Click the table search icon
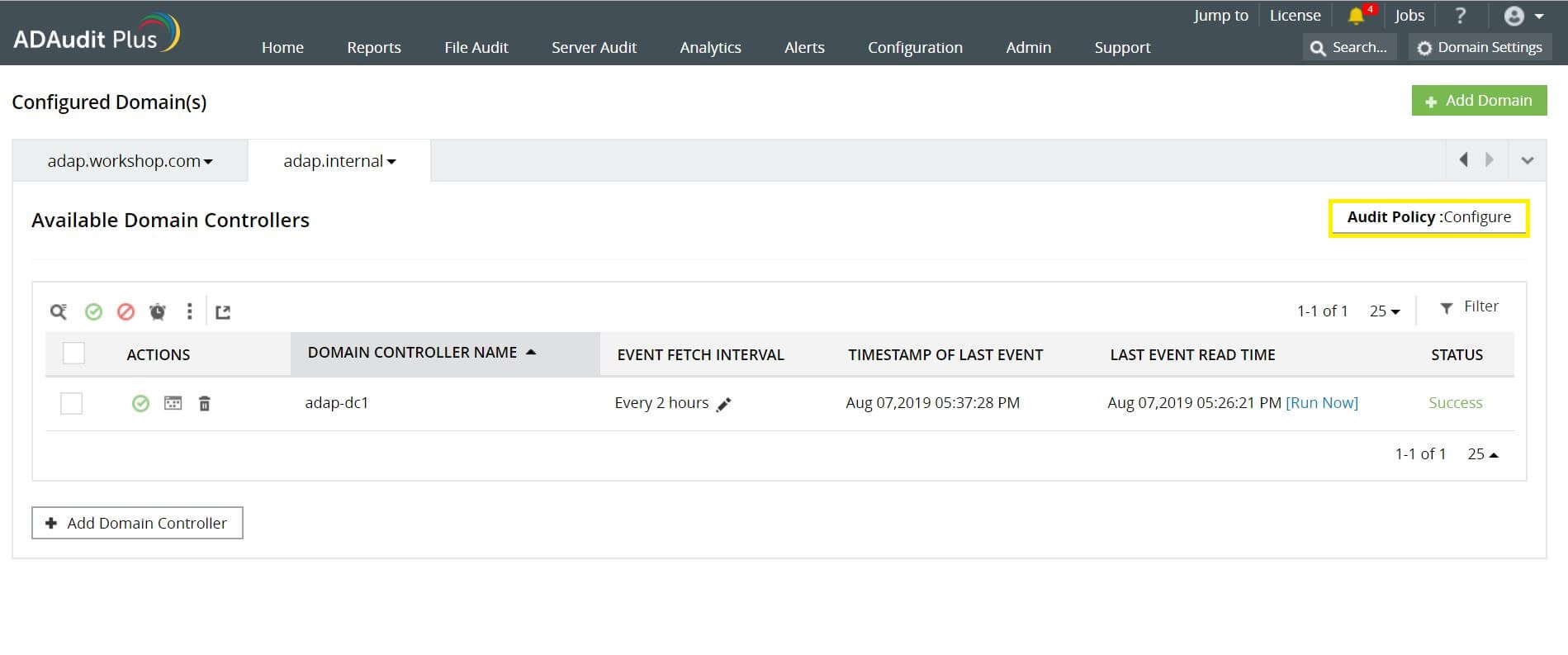 (58, 311)
